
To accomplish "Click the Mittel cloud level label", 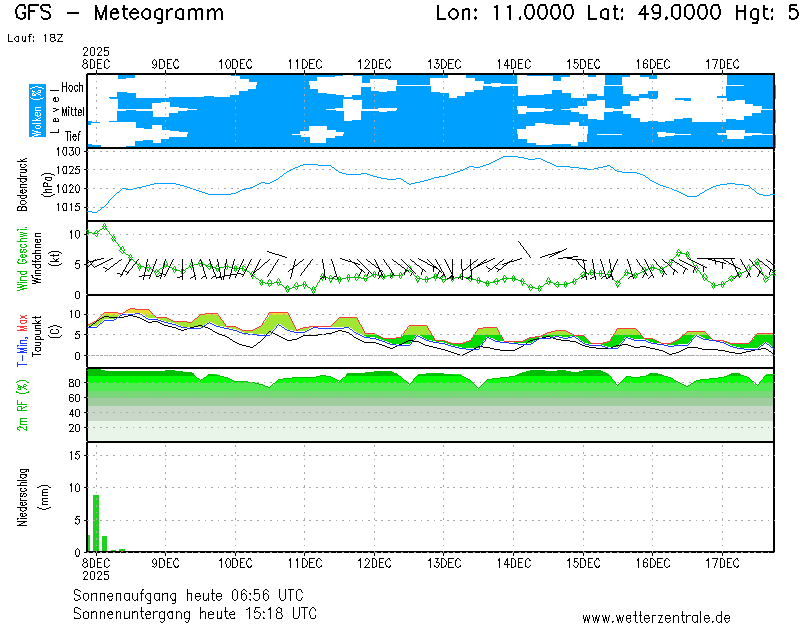I will click(x=72, y=112).
